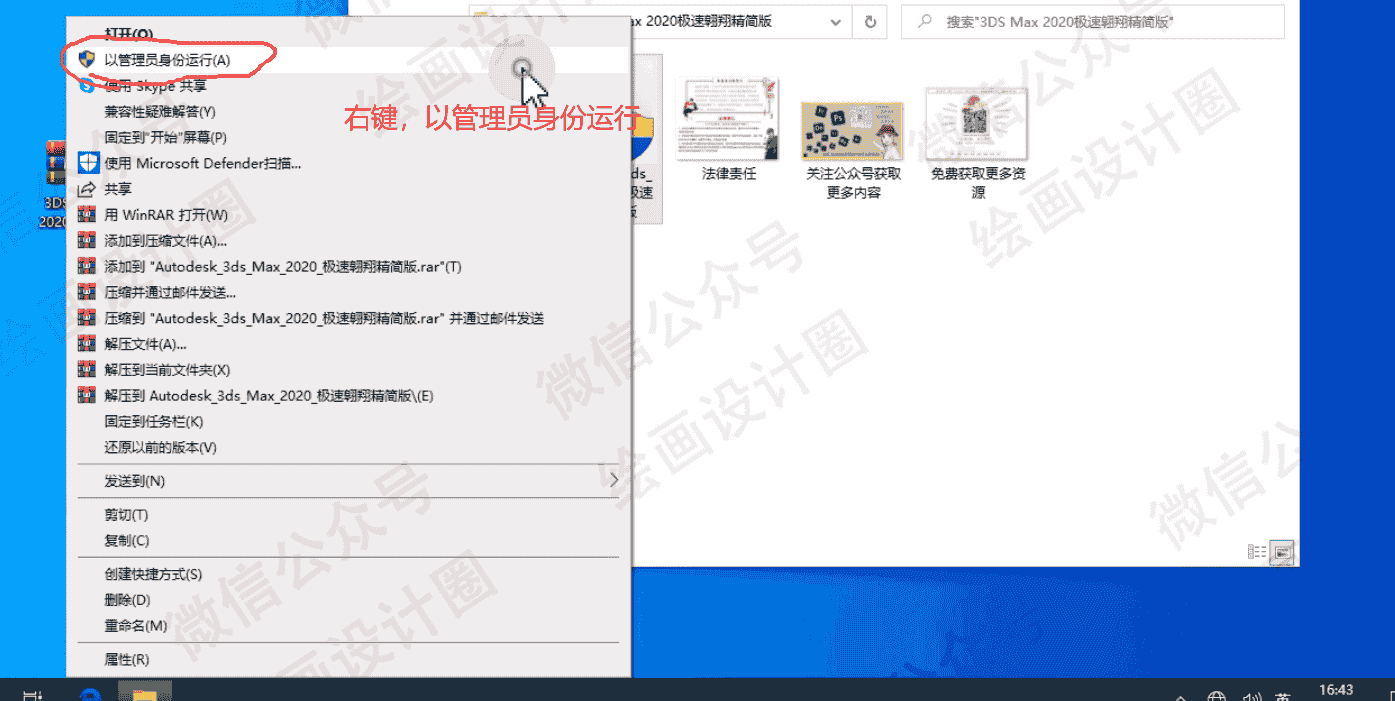Viewport: 1395px width, 701px height.
Task: Choose 固定到任务栏(K) in the context menu
Action: pos(348,422)
